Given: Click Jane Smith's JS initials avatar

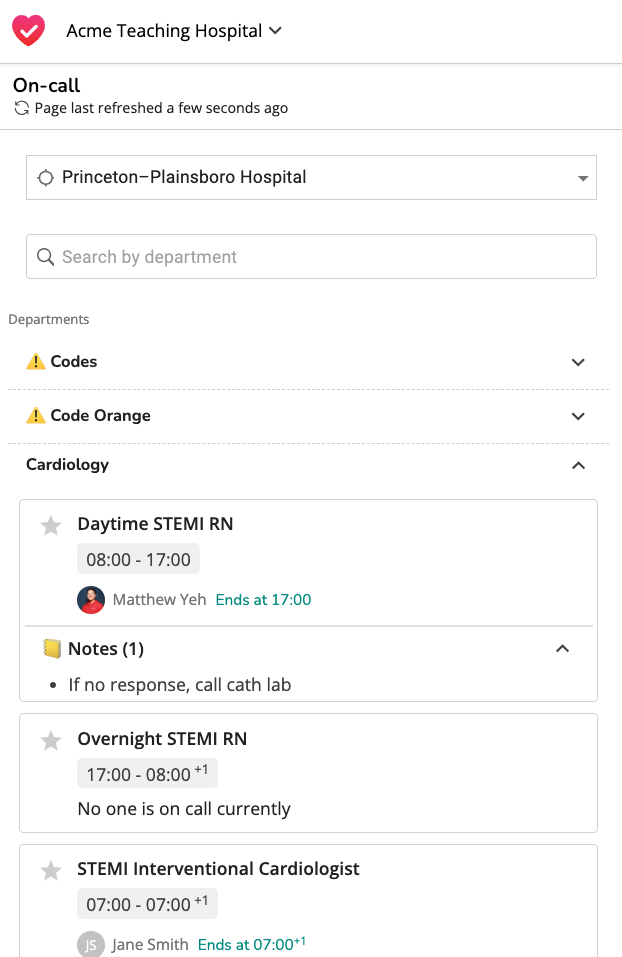Looking at the screenshot, I should (x=91, y=944).
